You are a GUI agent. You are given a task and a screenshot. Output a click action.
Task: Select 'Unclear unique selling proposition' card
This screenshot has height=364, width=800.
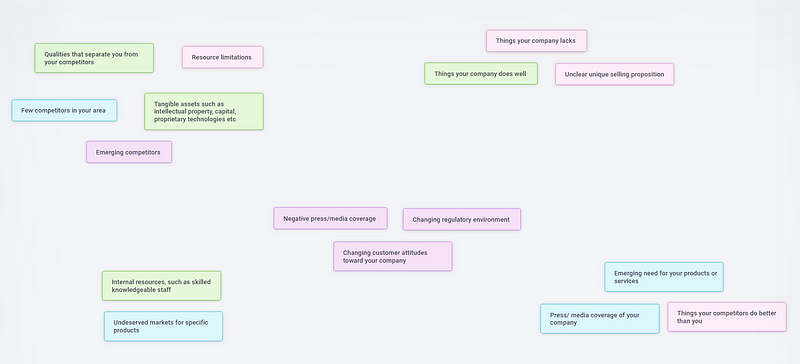click(614, 74)
